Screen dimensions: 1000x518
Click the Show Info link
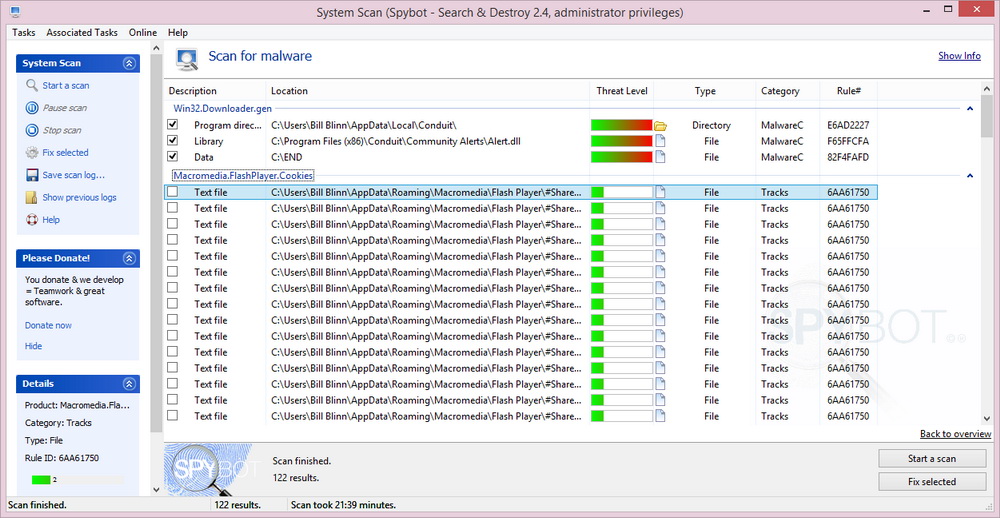tap(959, 56)
